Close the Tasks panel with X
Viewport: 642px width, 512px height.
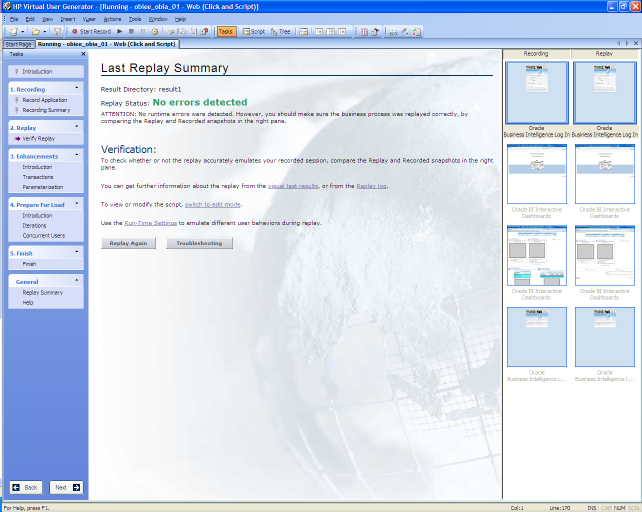[x=83, y=54]
